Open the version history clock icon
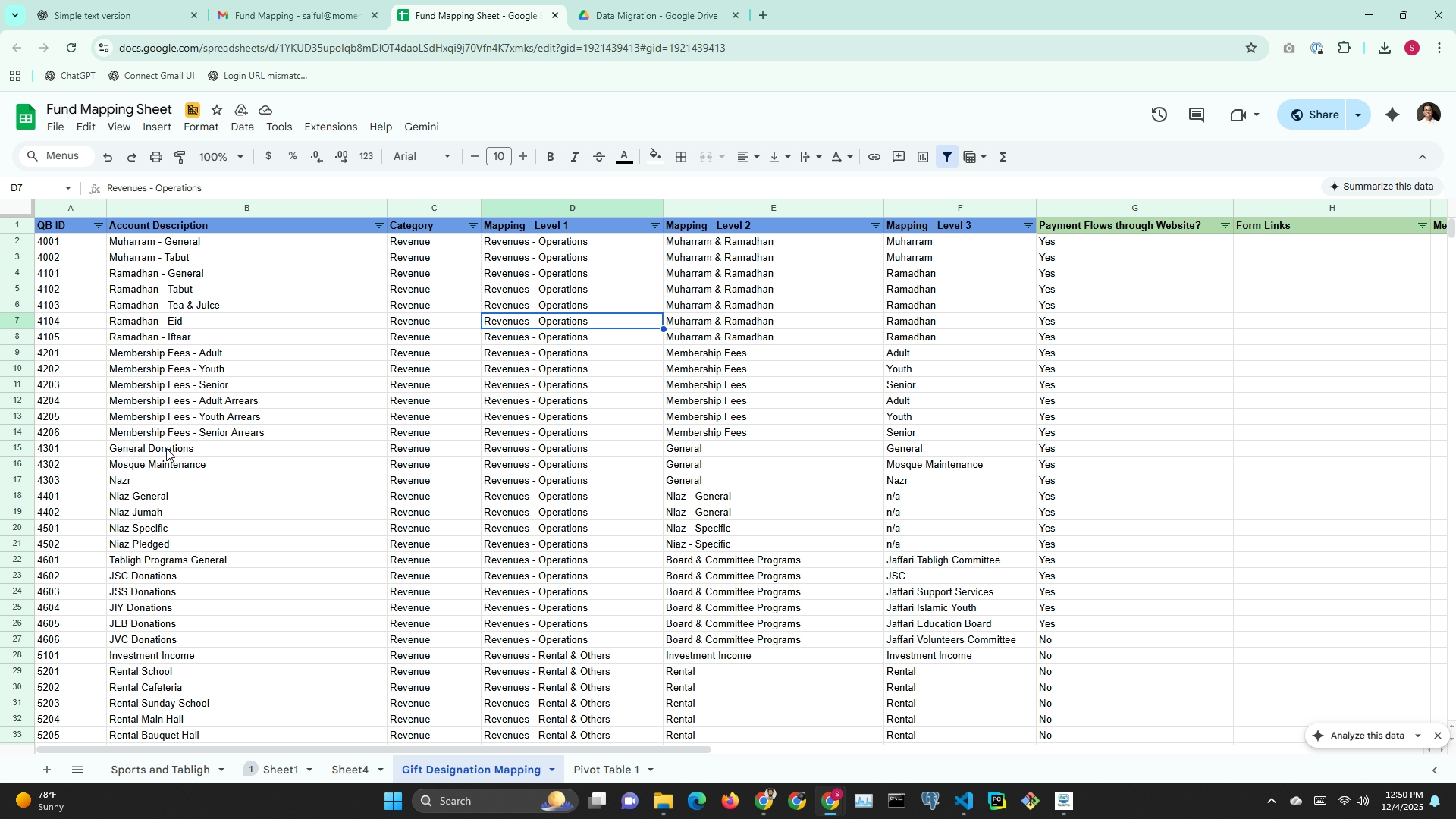The width and height of the screenshot is (1456, 819). click(x=1159, y=115)
